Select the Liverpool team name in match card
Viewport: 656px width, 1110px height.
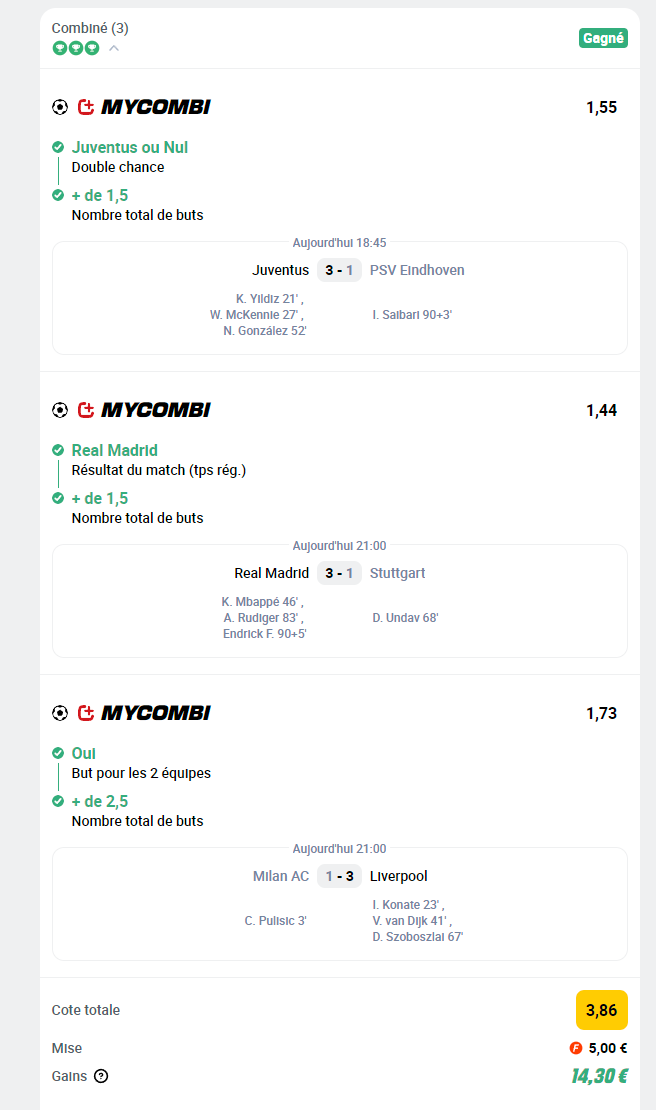pos(398,876)
